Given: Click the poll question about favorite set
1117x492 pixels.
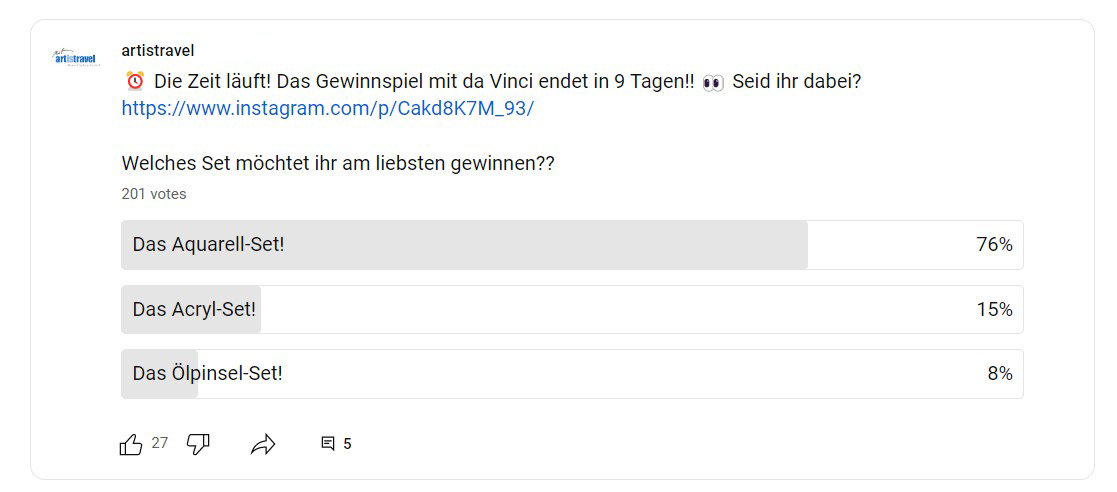Looking at the screenshot, I should [x=337, y=163].
